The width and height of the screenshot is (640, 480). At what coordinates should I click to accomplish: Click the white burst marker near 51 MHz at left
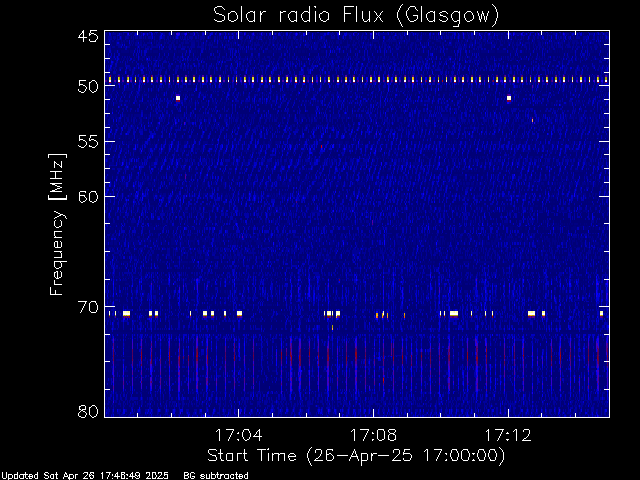tap(178, 98)
